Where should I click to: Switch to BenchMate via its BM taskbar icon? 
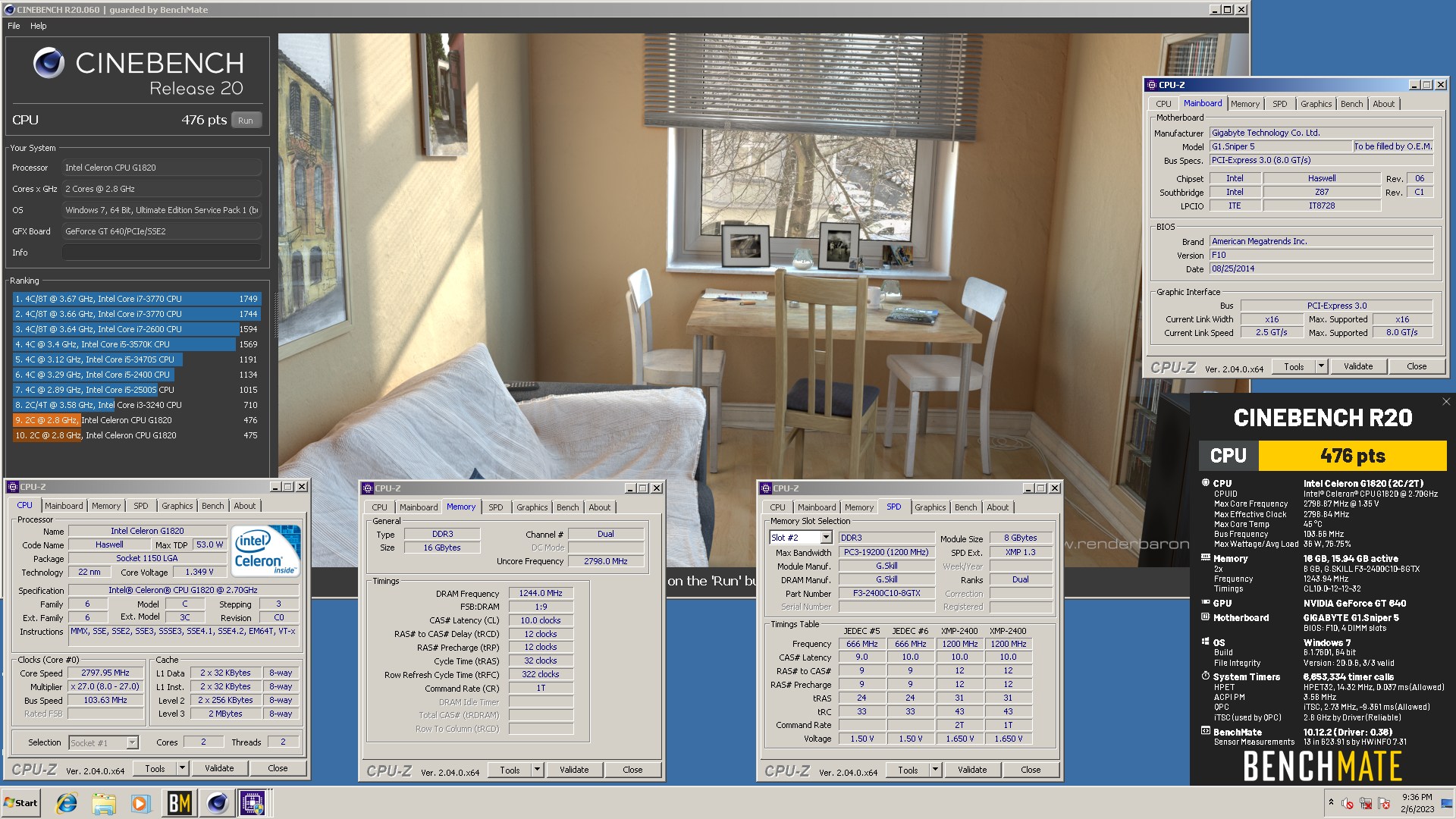click(179, 802)
